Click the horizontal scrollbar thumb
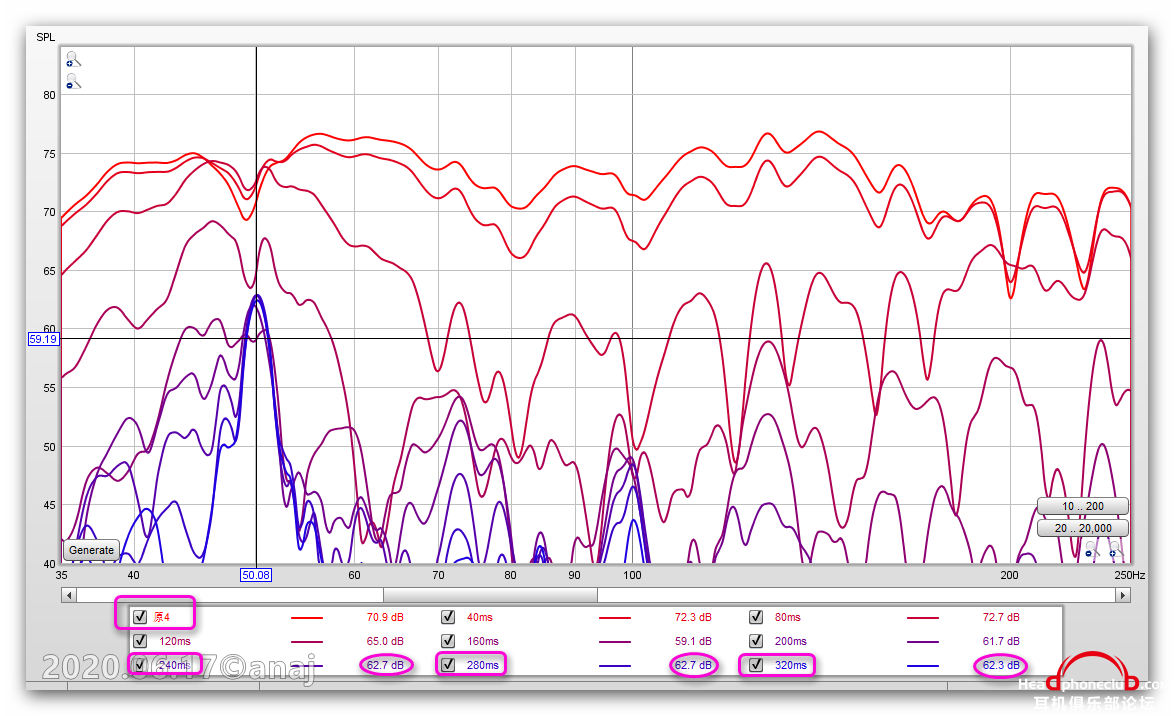Screen dimensions: 1174x716 (x=490, y=595)
